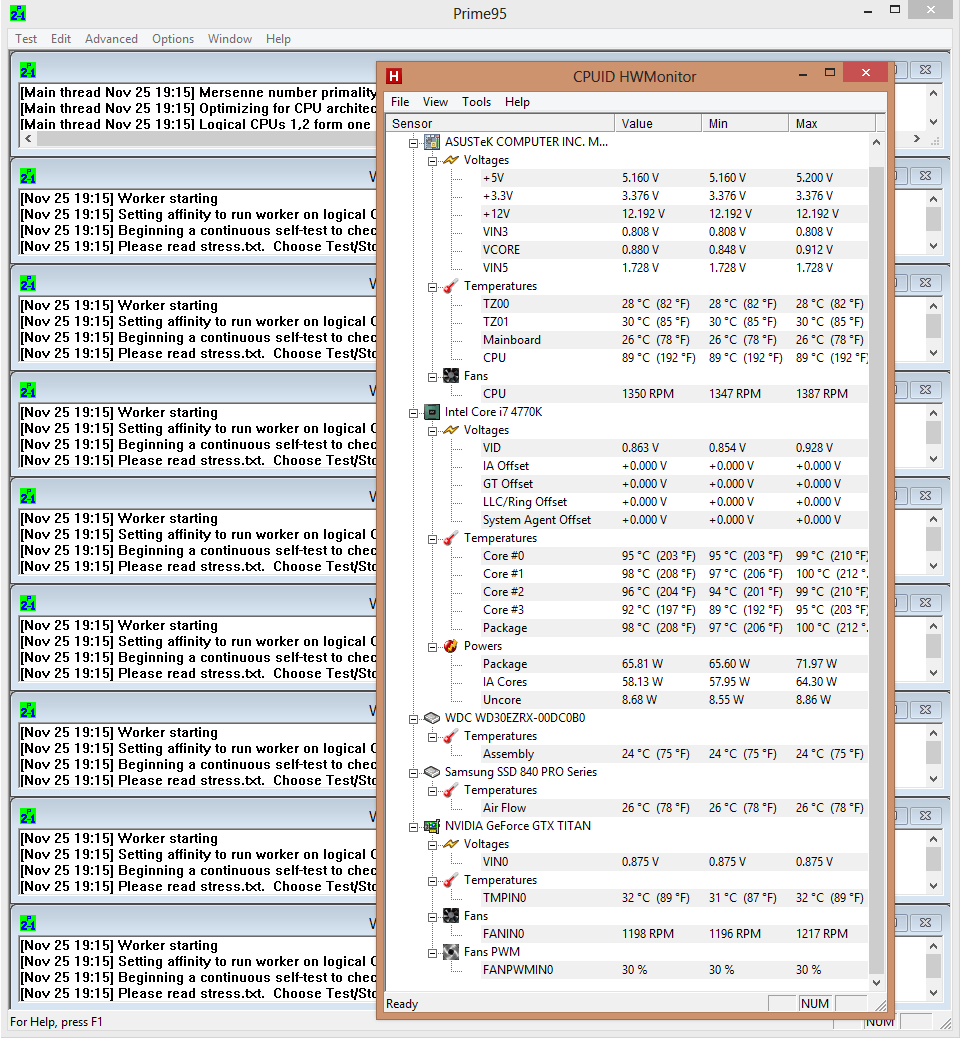Minimize the Prime95 main window
Screen dimensions: 962x1038
(868, 11)
